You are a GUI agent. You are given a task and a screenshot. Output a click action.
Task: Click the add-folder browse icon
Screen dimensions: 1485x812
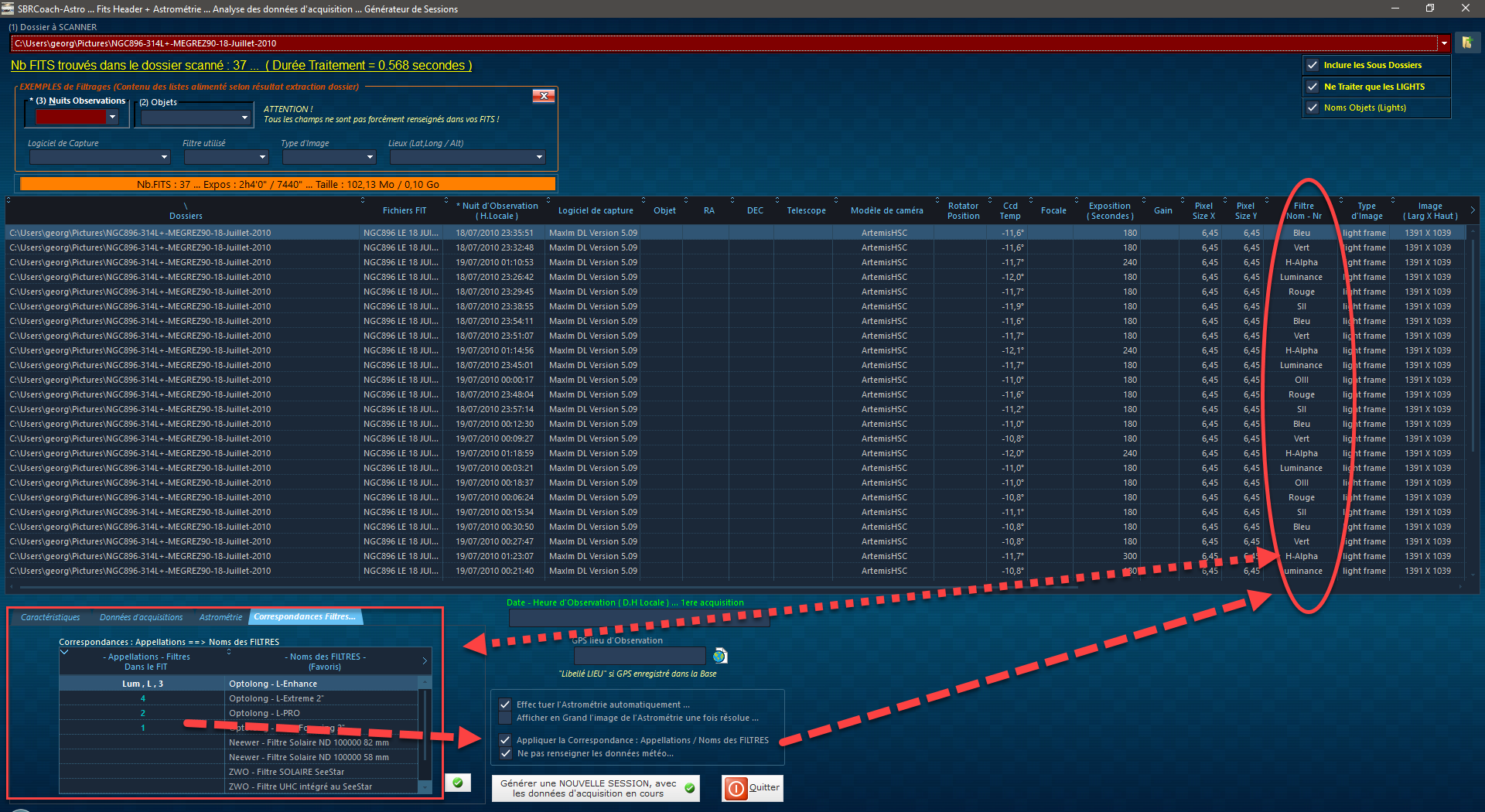coord(1466,43)
